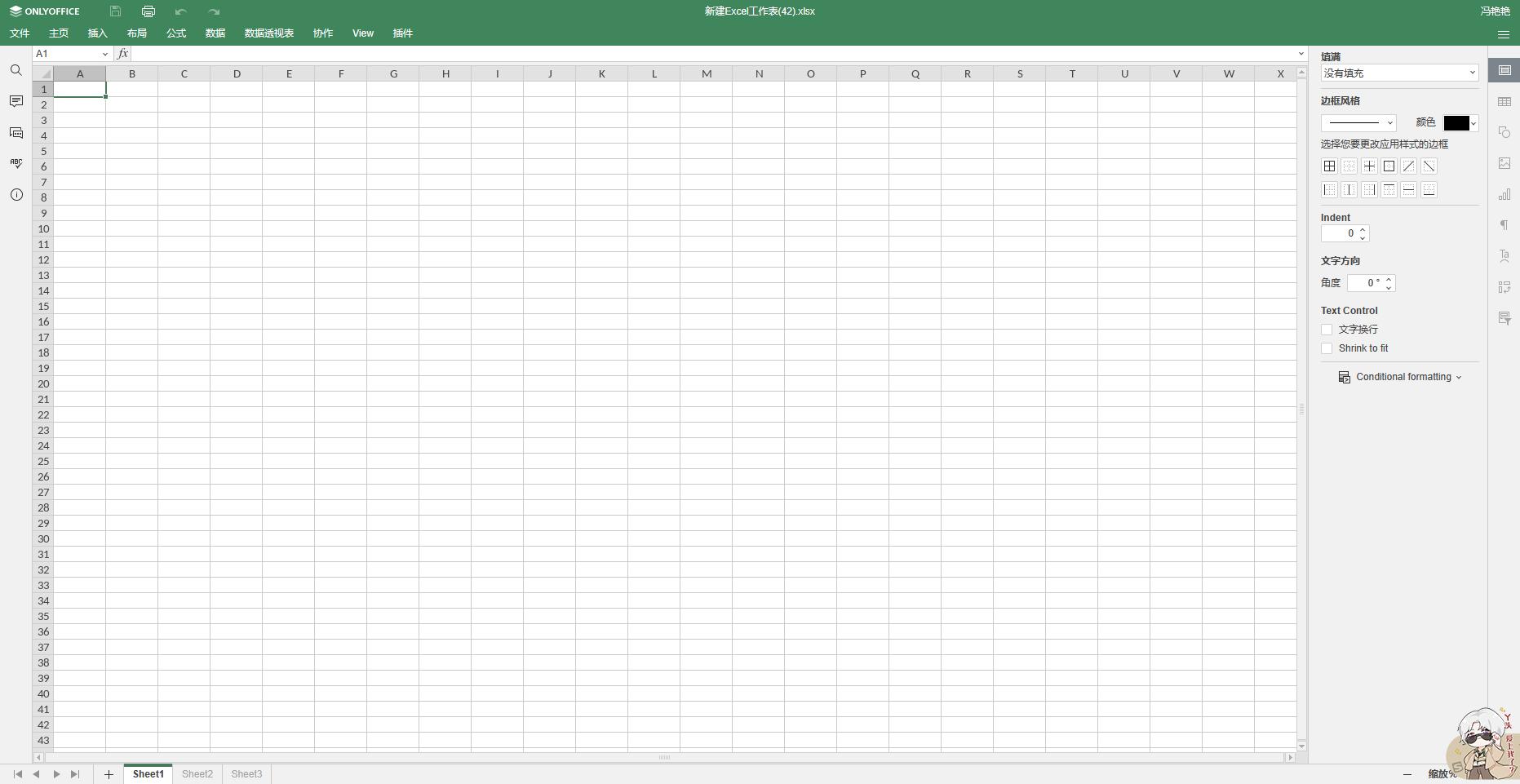1520x784 pixels.
Task: Apply all borders (outer and inner)
Action: coord(1329,166)
